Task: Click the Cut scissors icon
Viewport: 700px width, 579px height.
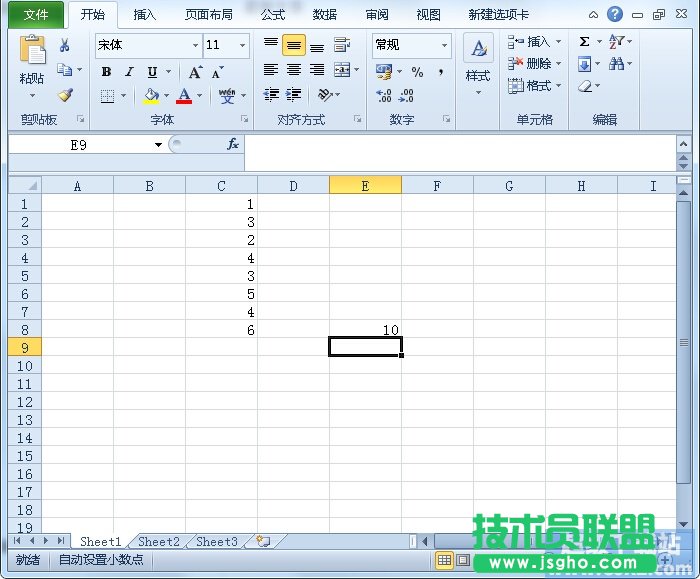Action: (x=65, y=46)
